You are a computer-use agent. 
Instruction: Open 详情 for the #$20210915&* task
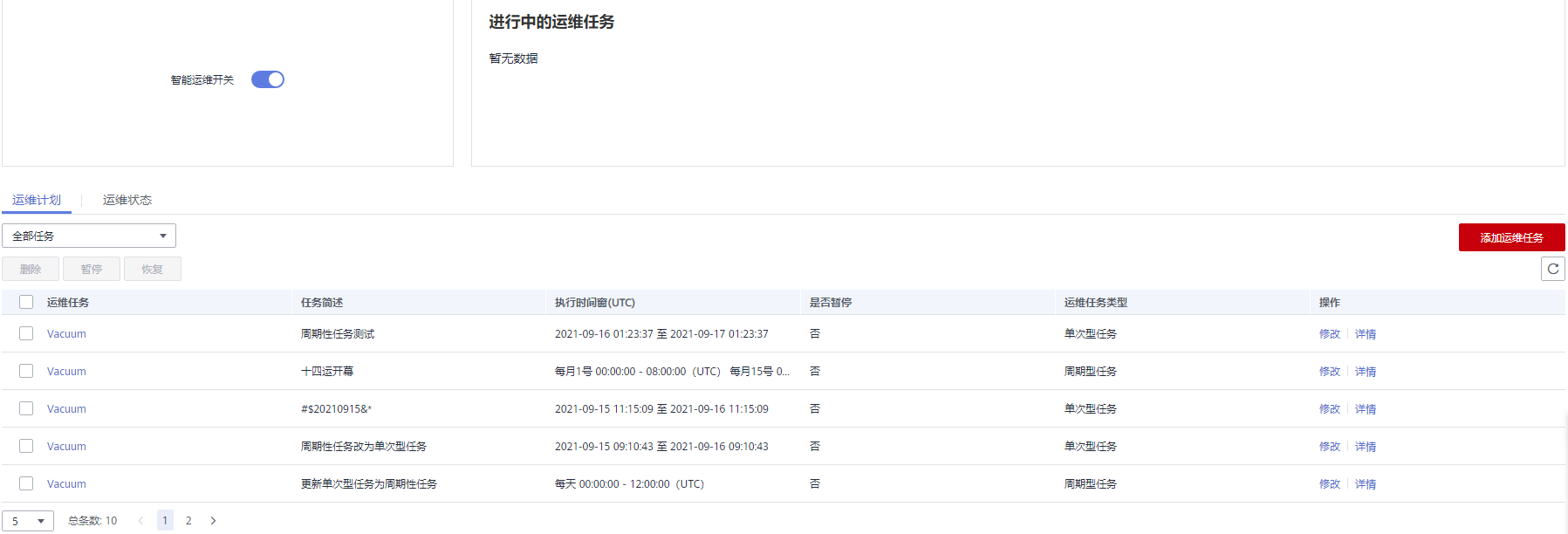[1366, 409]
